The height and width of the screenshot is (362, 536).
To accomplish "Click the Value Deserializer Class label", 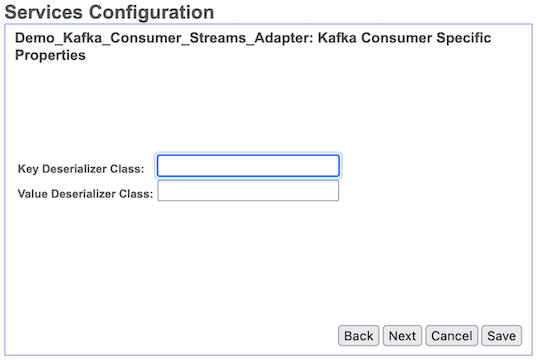I will [85, 194].
